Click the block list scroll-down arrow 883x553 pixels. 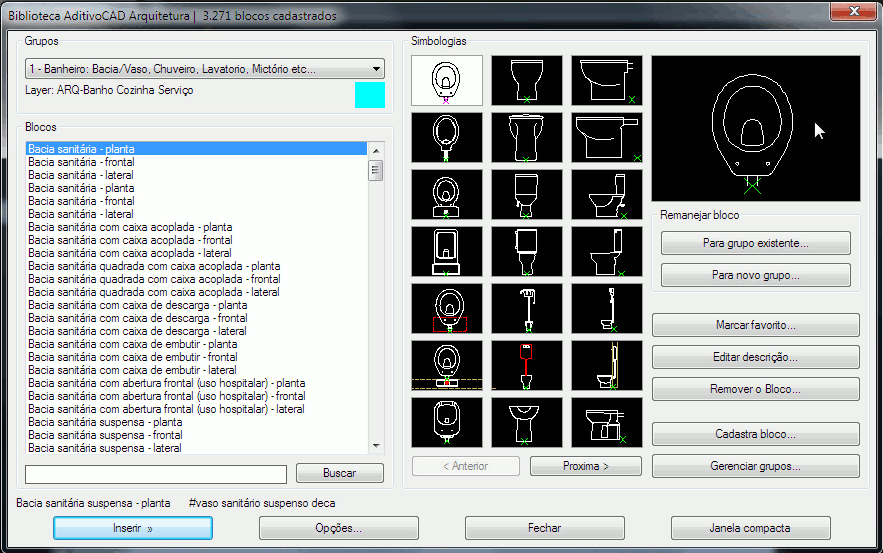click(x=376, y=446)
